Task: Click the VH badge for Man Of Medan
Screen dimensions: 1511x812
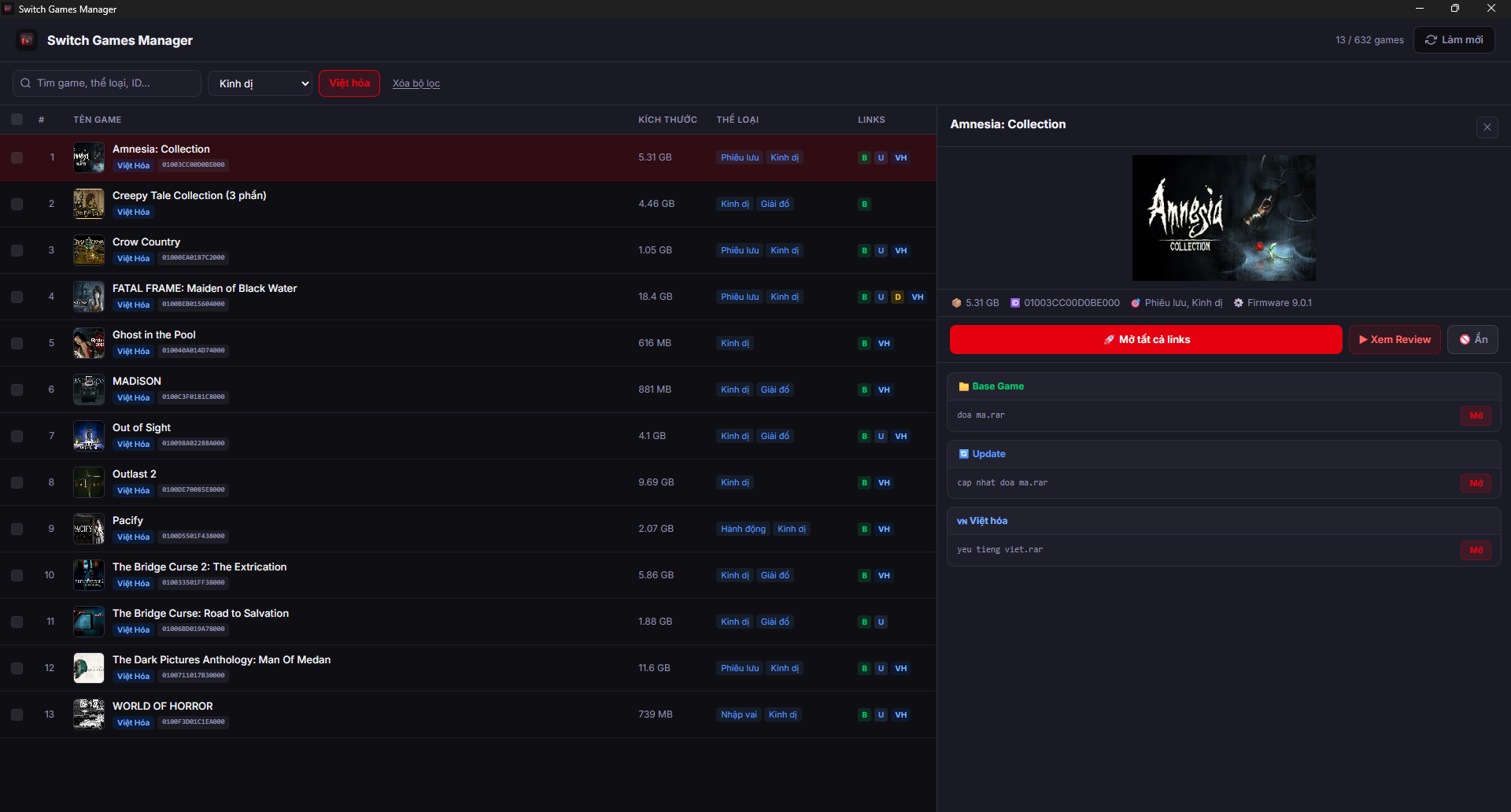Action: click(901, 668)
